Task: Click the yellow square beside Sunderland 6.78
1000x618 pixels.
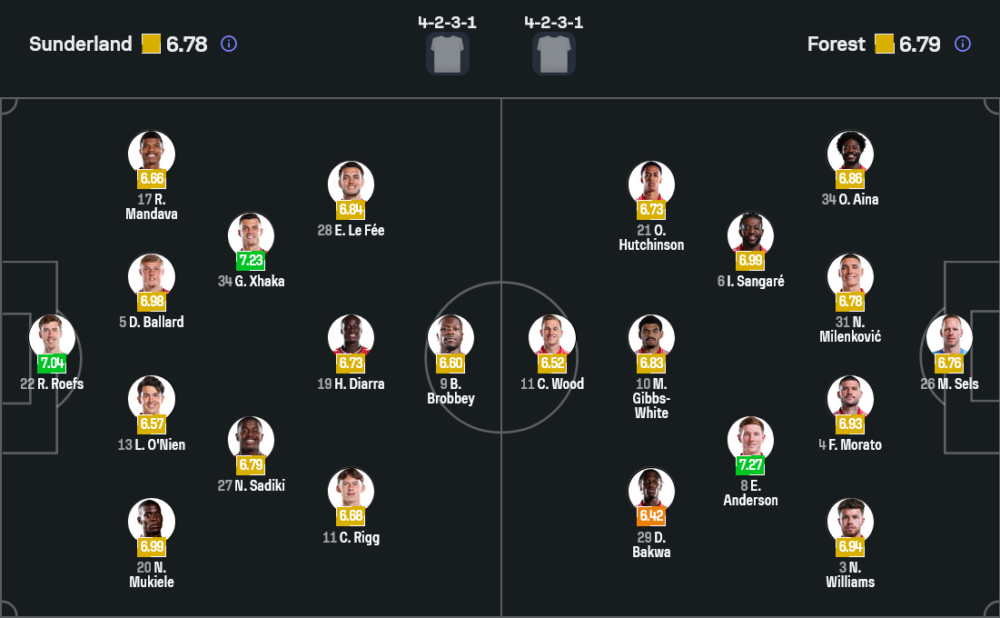Action: [151, 44]
